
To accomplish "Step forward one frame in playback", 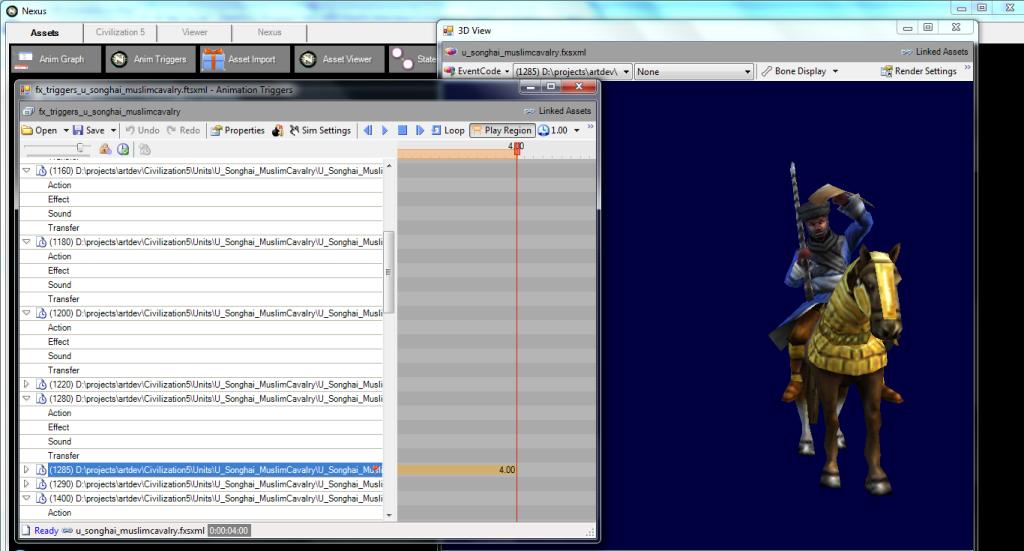I will [x=419, y=131].
